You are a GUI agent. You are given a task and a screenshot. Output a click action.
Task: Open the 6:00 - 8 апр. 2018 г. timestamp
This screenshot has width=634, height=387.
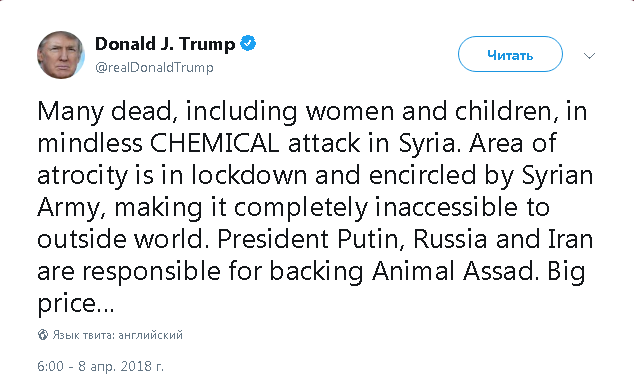tap(100, 366)
